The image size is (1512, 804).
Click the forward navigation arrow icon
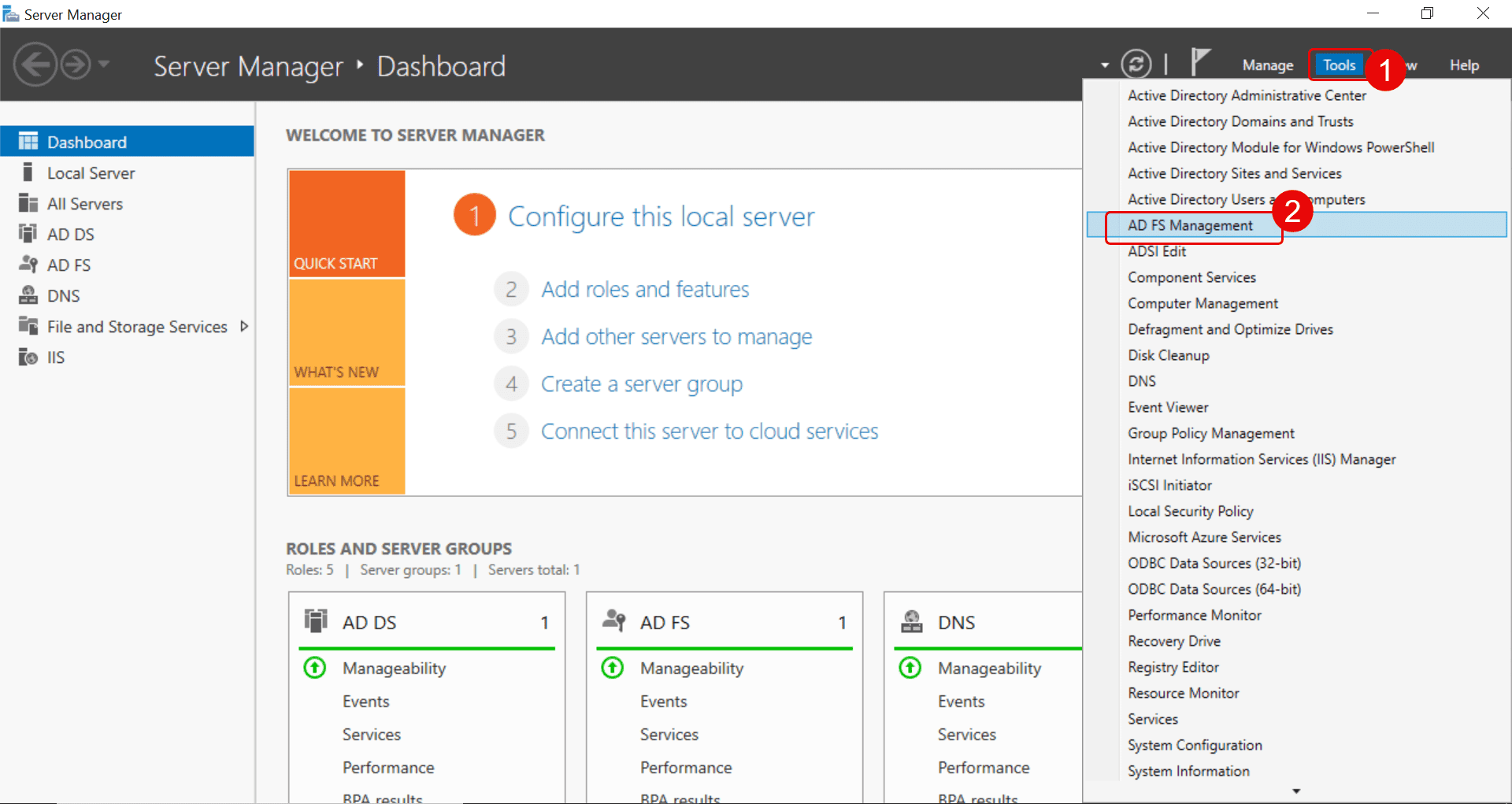tap(76, 65)
